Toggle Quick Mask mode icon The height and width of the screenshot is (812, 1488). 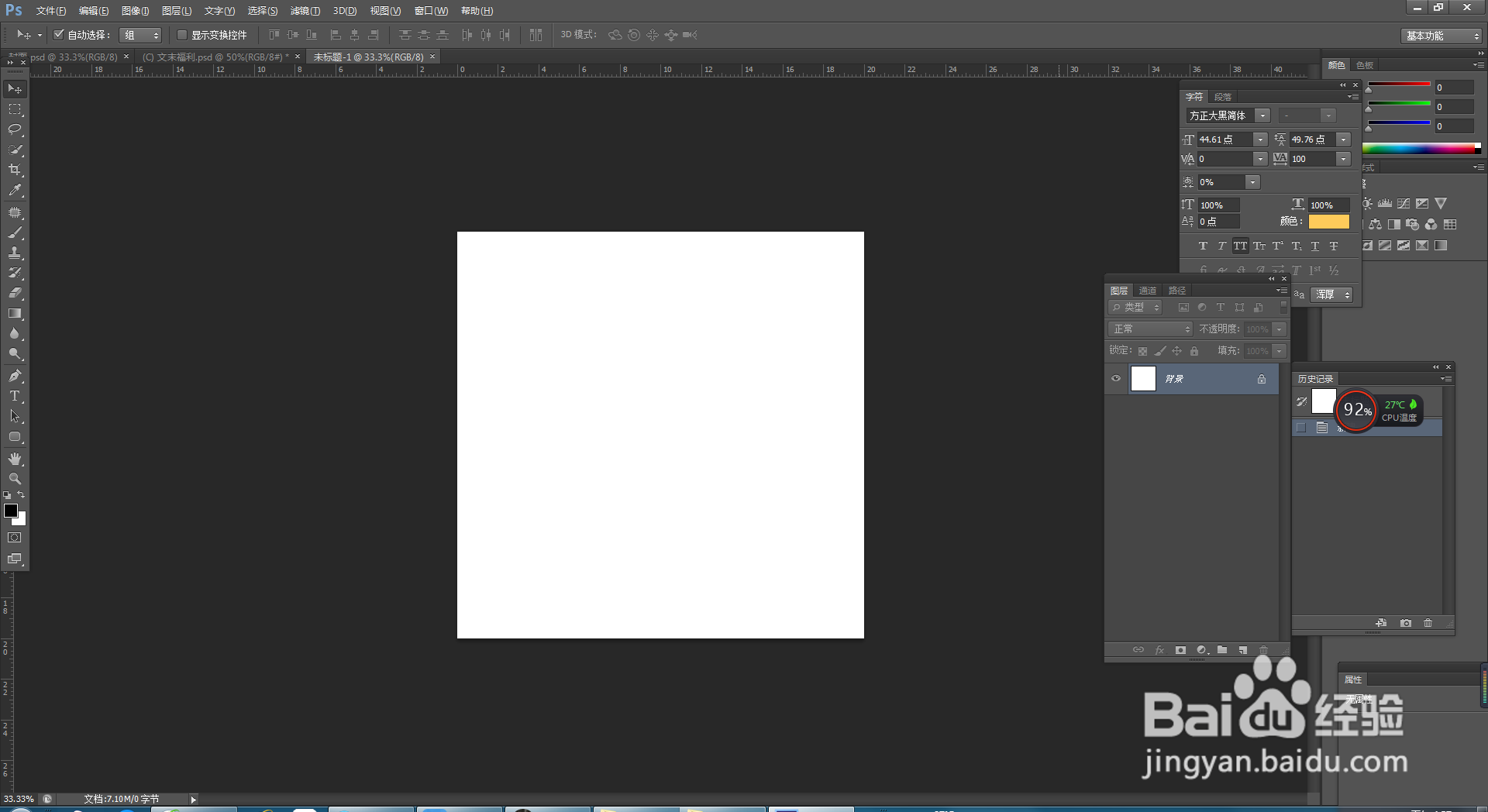click(x=15, y=537)
